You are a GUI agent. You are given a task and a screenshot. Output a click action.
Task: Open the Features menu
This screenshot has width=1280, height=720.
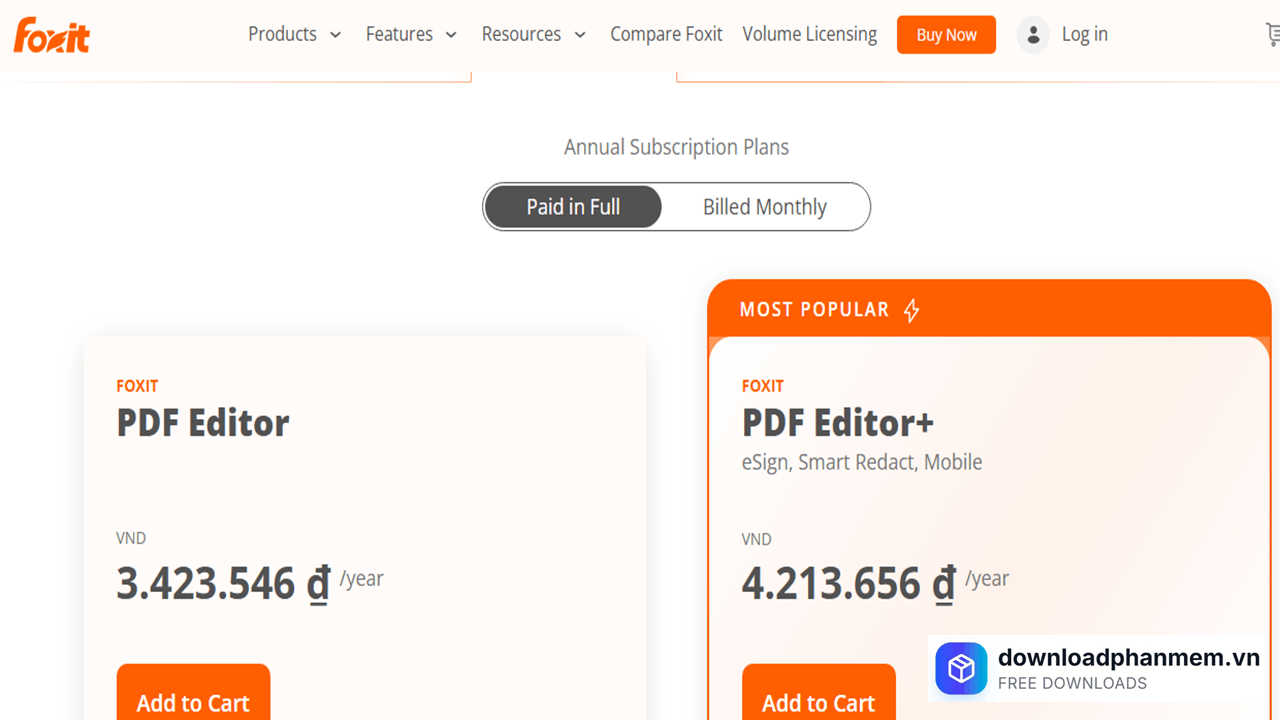tap(399, 34)
